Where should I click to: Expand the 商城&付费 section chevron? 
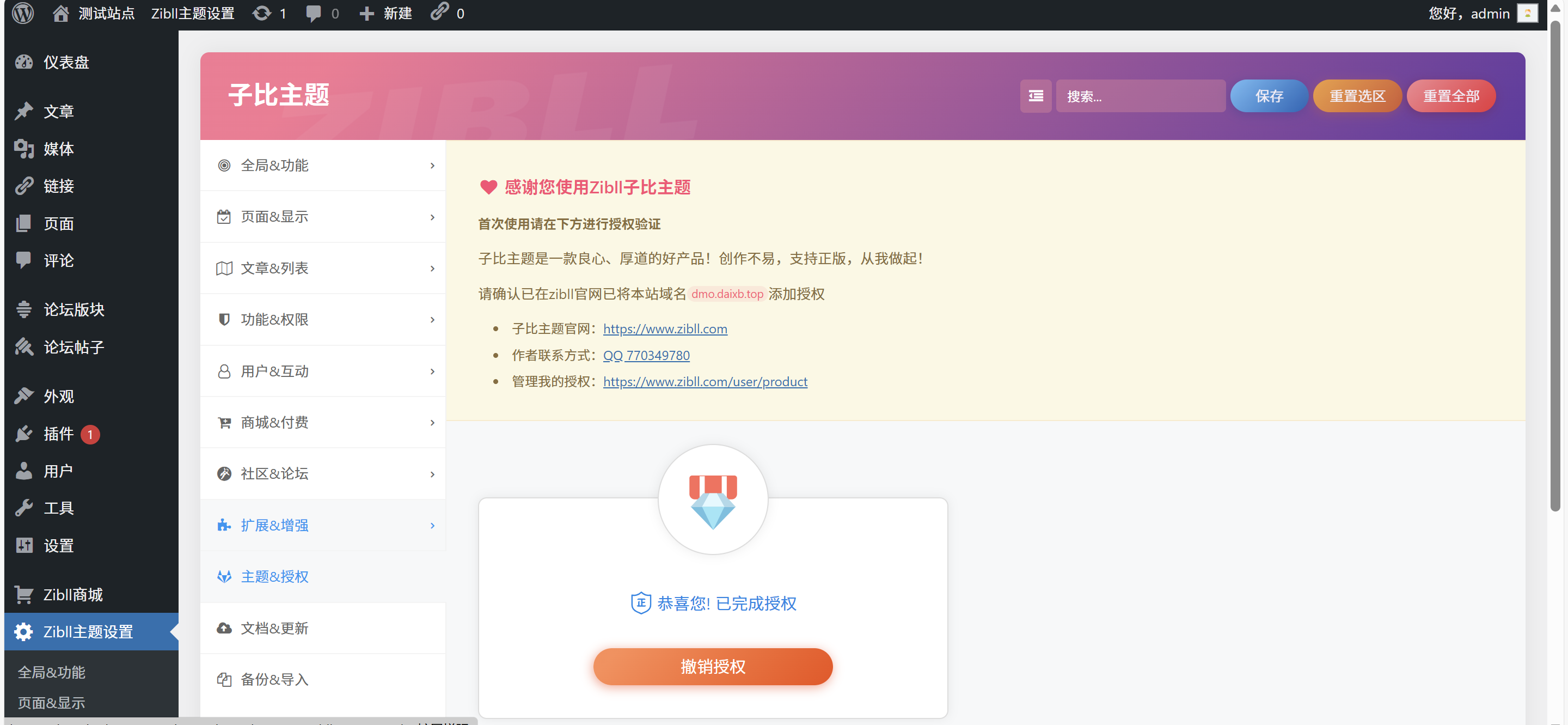tap(432, 423)
